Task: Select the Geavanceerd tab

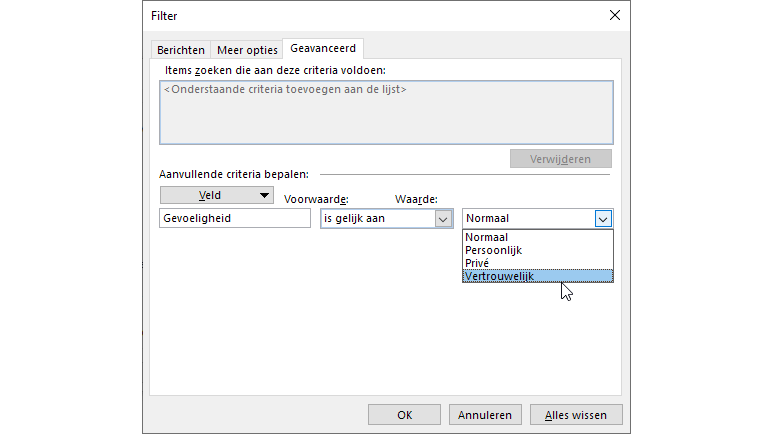Action: click(x=323, y=48)
